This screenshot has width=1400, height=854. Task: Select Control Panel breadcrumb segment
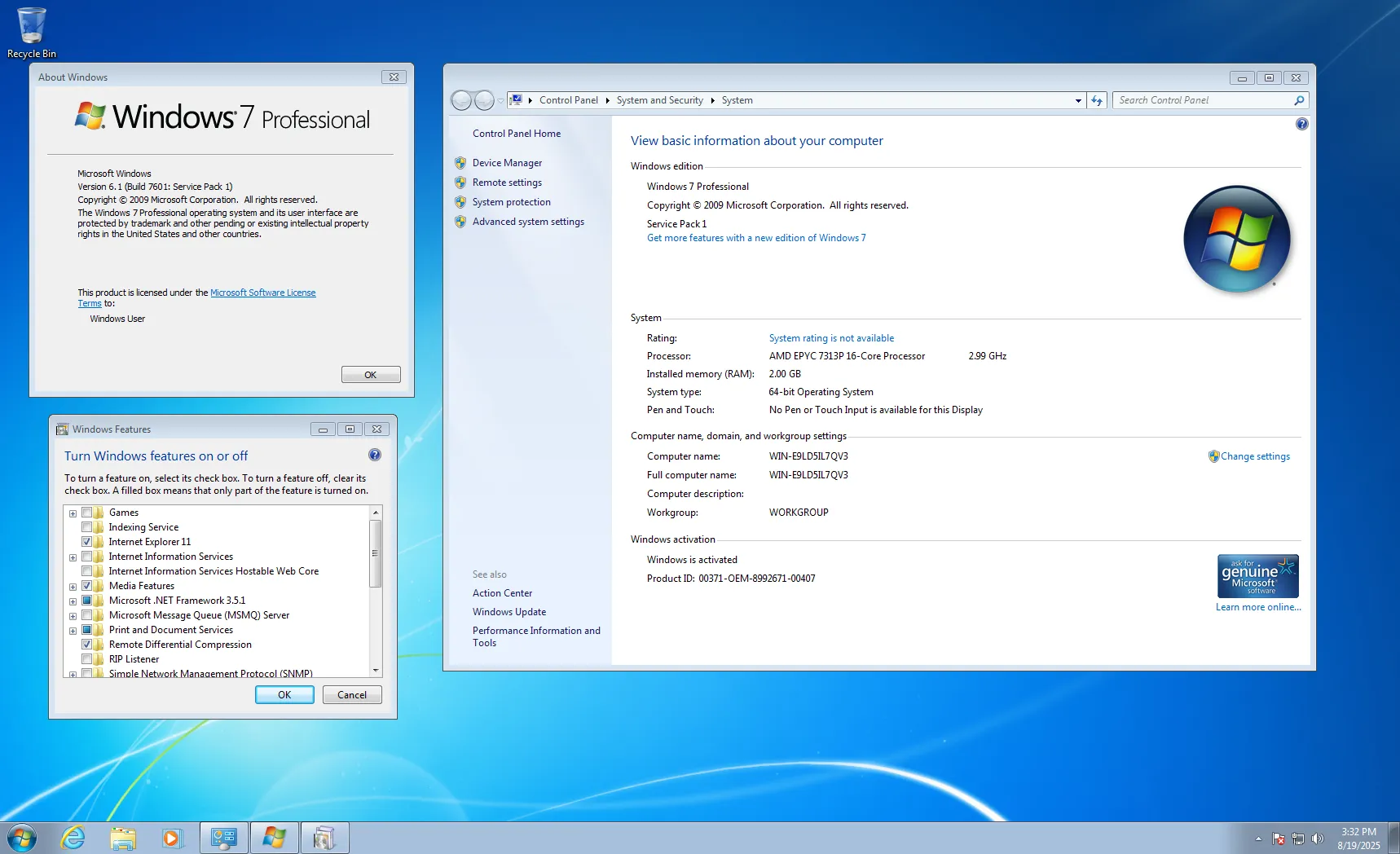click(569, 100)
